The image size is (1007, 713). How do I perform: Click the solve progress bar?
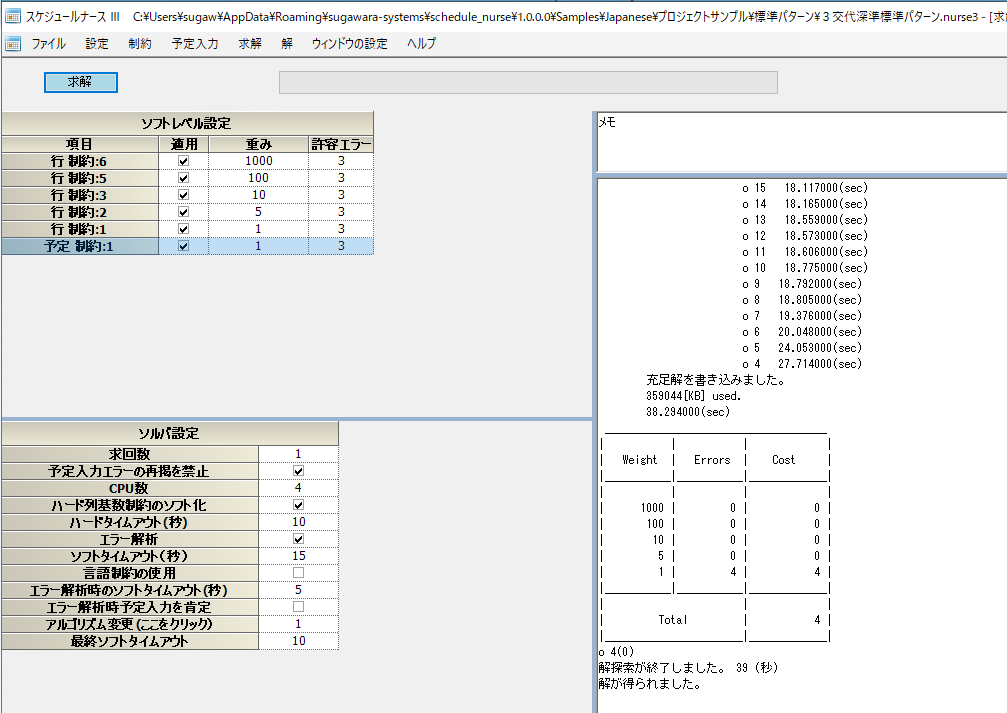coord(528,82)
